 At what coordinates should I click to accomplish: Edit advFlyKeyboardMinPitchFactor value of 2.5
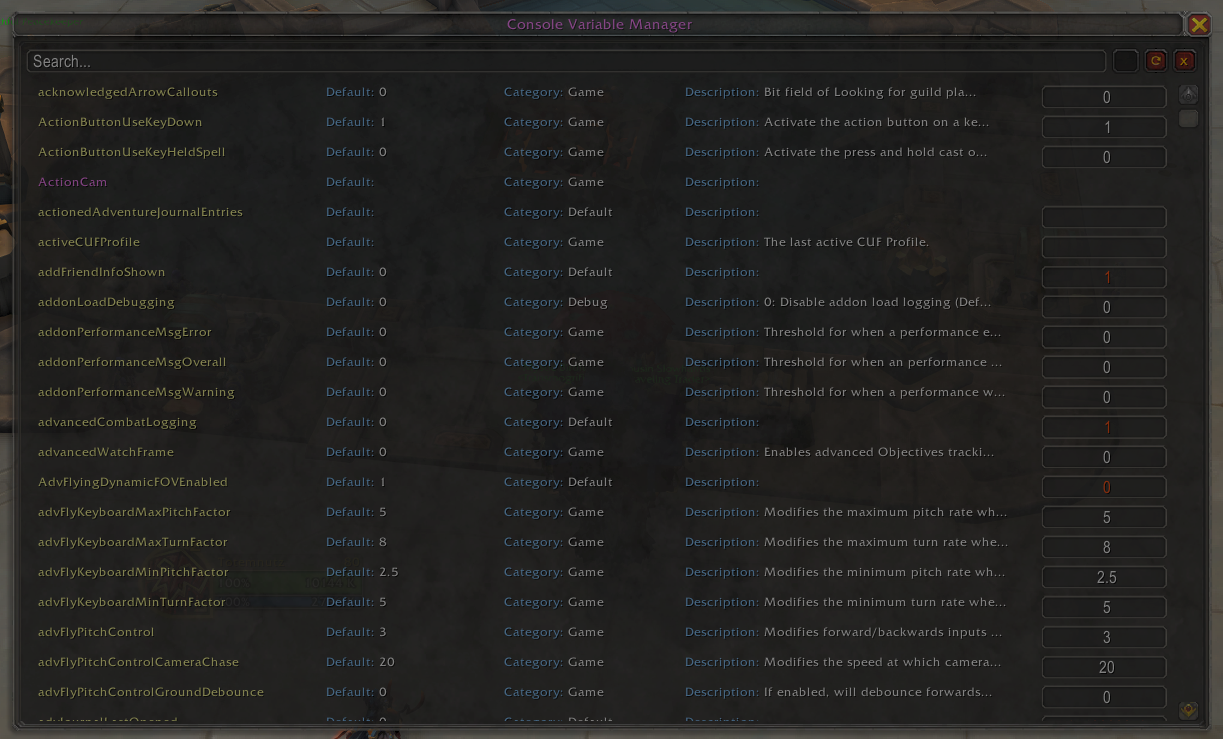(x=1104, y=577)
